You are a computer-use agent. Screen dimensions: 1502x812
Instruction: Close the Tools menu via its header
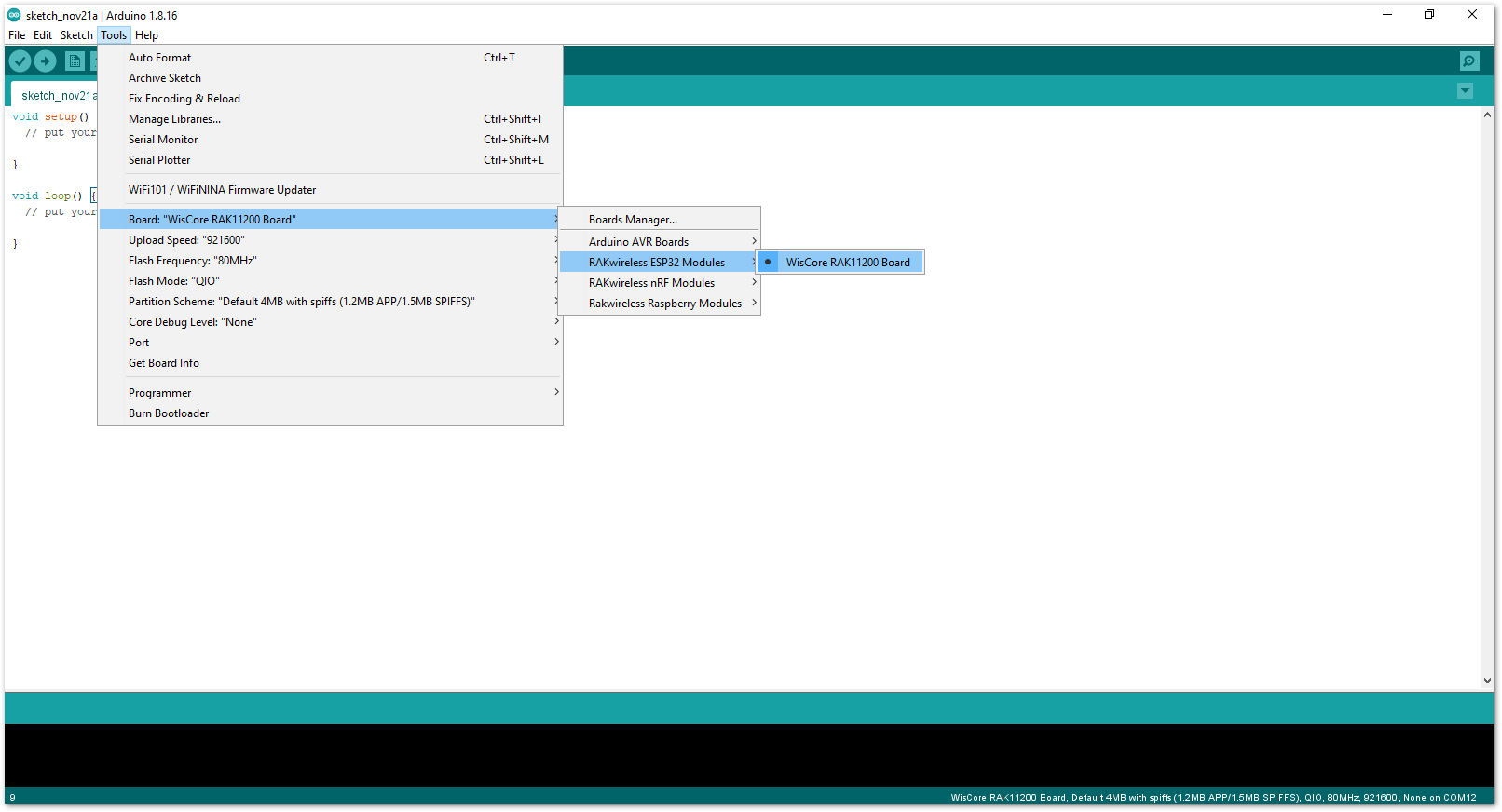114,35
